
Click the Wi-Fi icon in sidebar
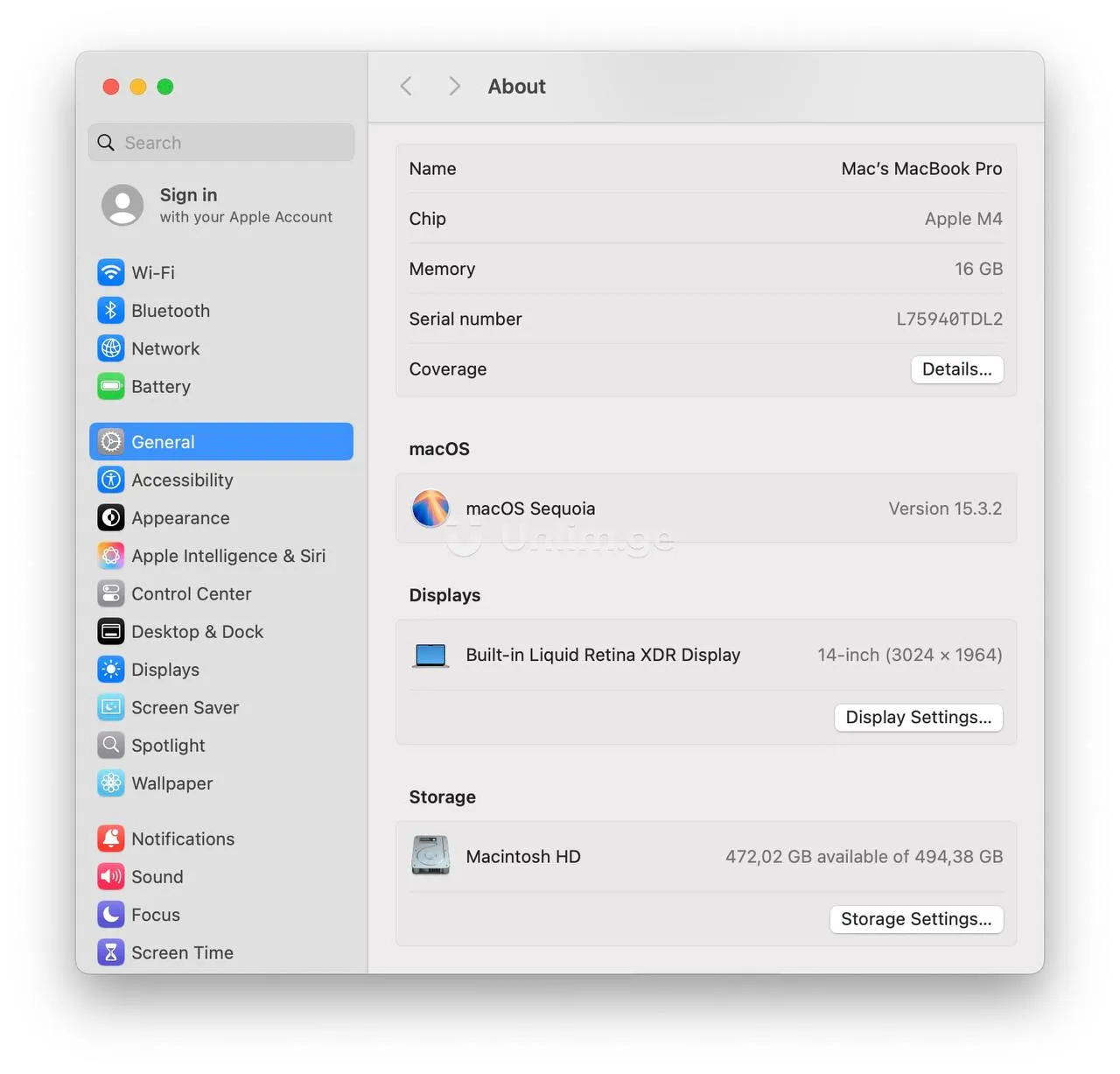point(111,272)
